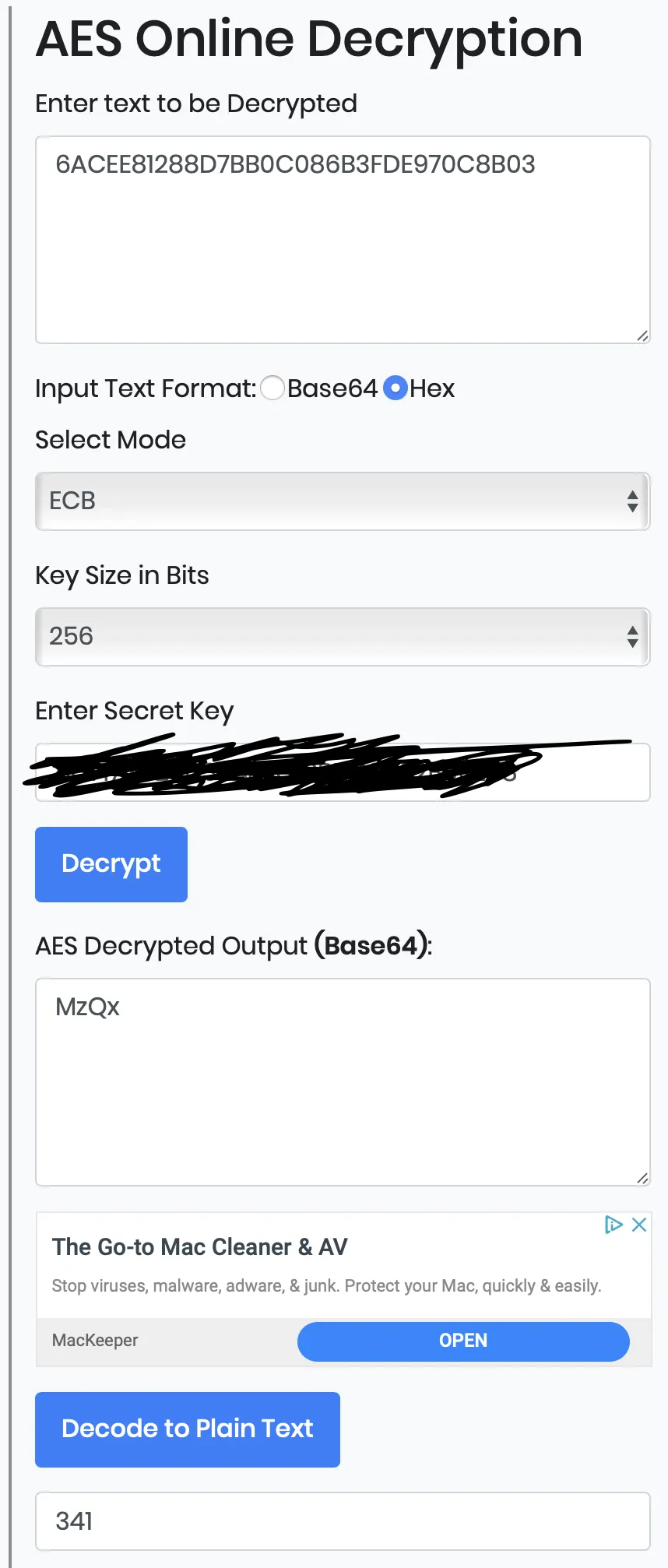Click the Enter Secret Key field
Screen dimensions: 668x1568
coord(343,772)
